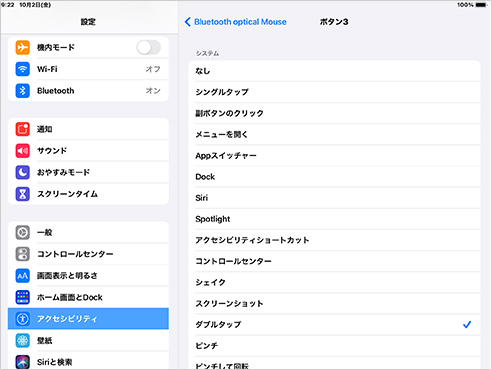Click the 設定 sidebar title
The height and width of the screenshot is (370, 492).
pos(88,22)
